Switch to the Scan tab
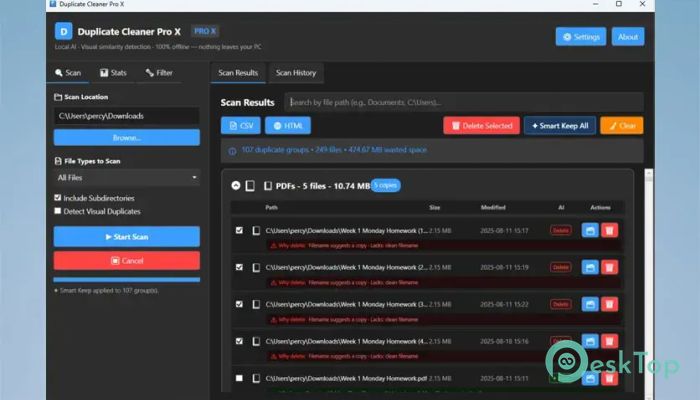The height and width of the screenshot is (400, 700). pos(68,73)
